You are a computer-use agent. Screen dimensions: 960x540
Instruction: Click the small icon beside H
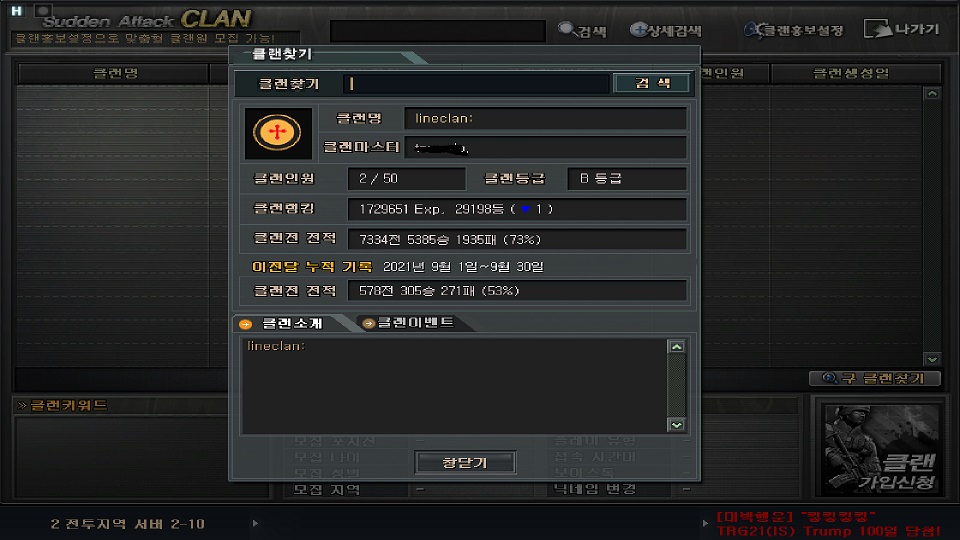[x=43, y=10]
